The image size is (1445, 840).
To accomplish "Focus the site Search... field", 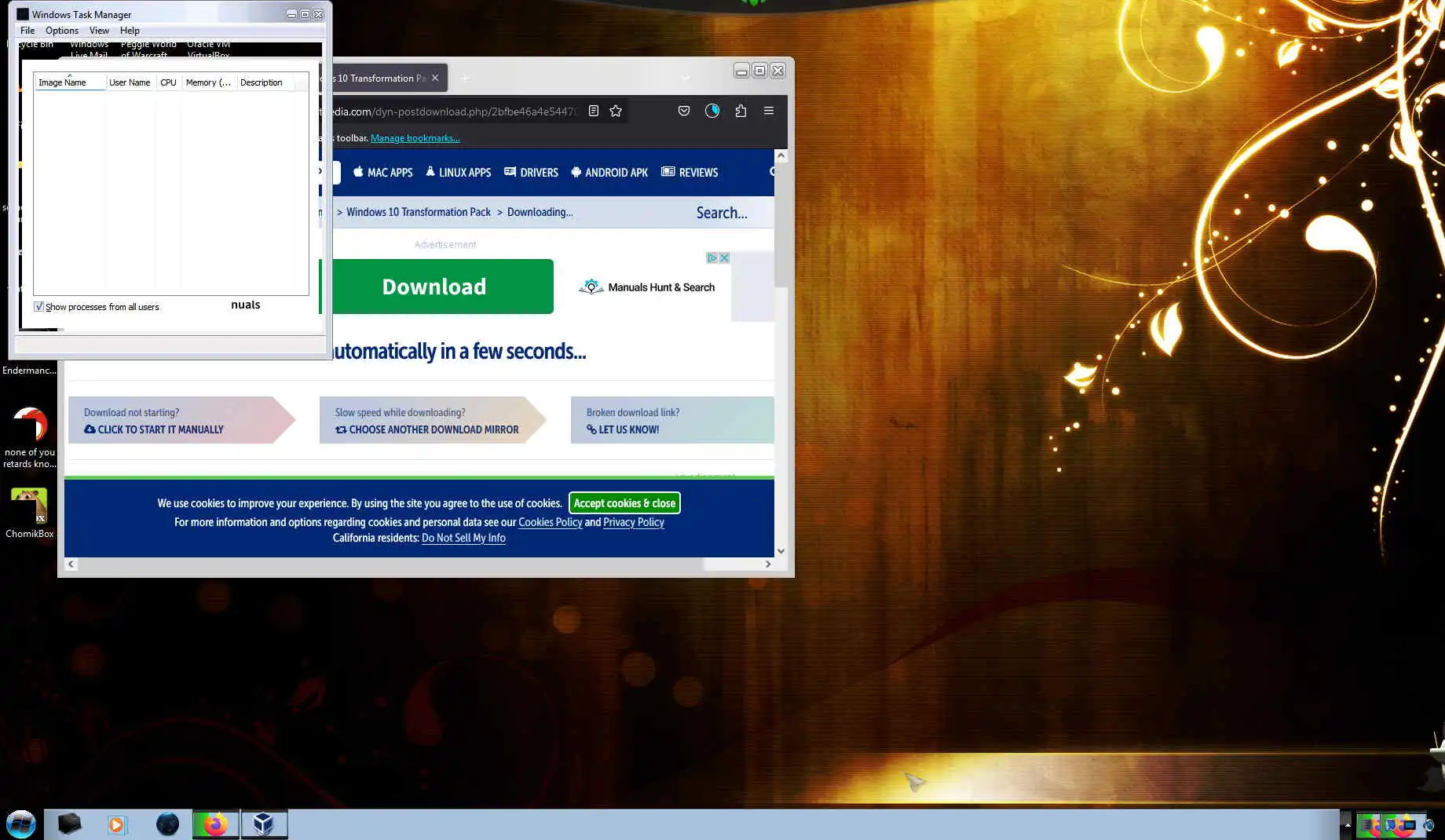I will click(722, 213).
